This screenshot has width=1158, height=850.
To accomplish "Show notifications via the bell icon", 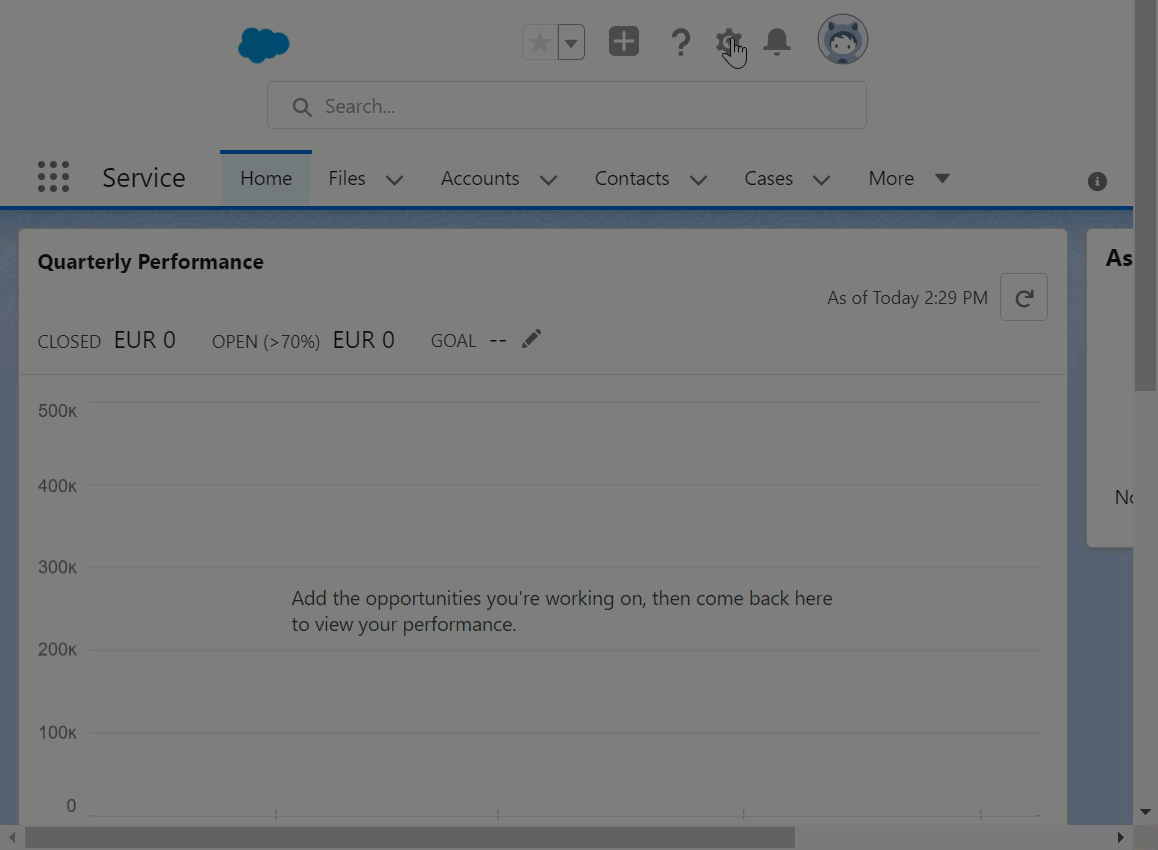I will click(x=777, y=42).
